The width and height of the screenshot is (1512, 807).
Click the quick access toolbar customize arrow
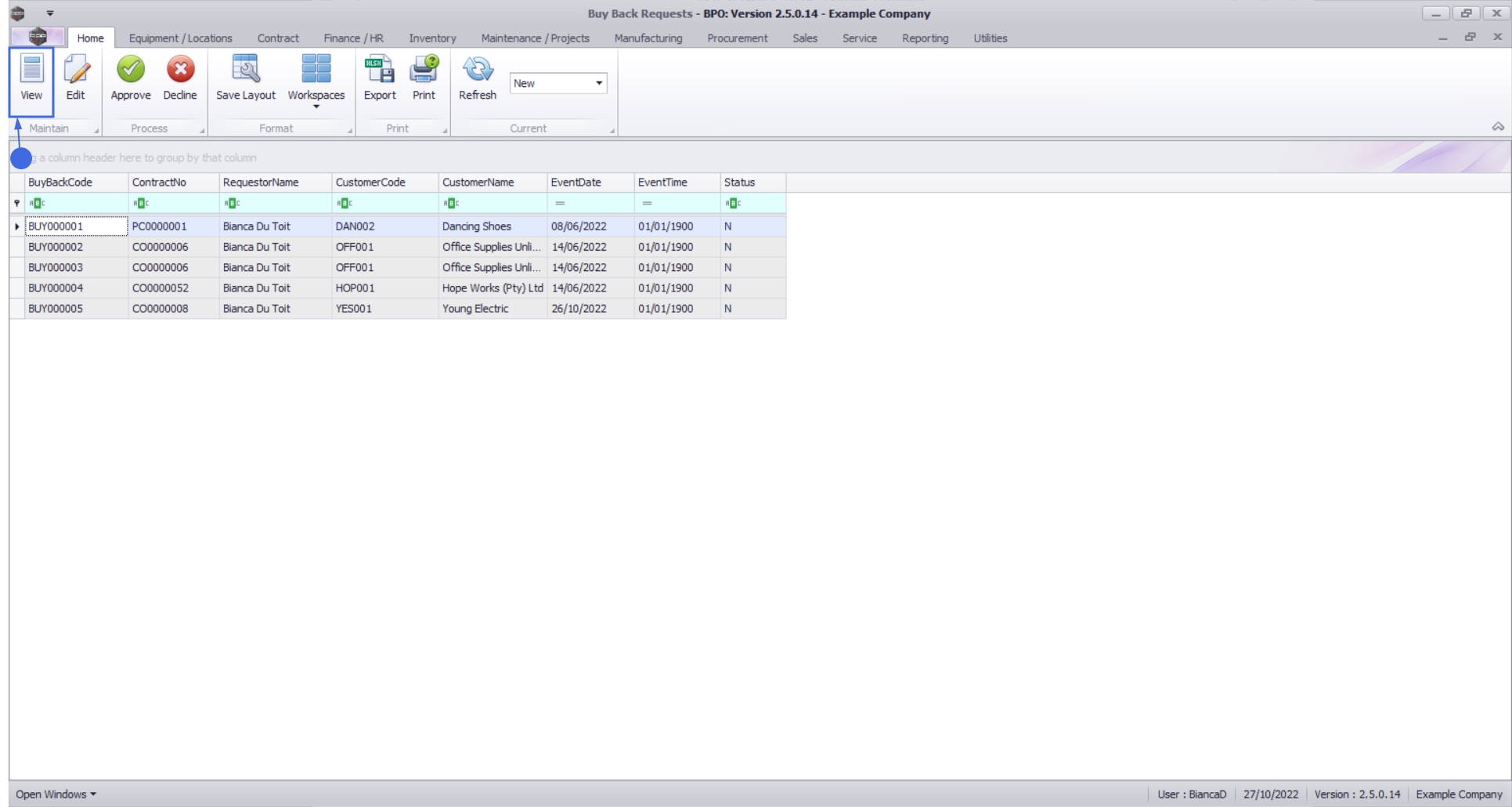(x=50, y=13)
